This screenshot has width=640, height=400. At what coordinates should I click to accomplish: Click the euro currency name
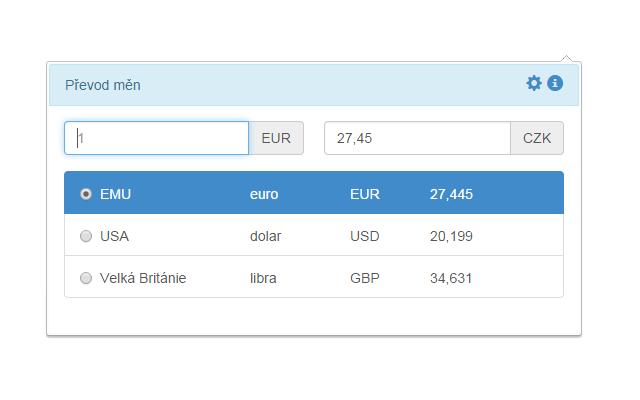click(264, 193)
